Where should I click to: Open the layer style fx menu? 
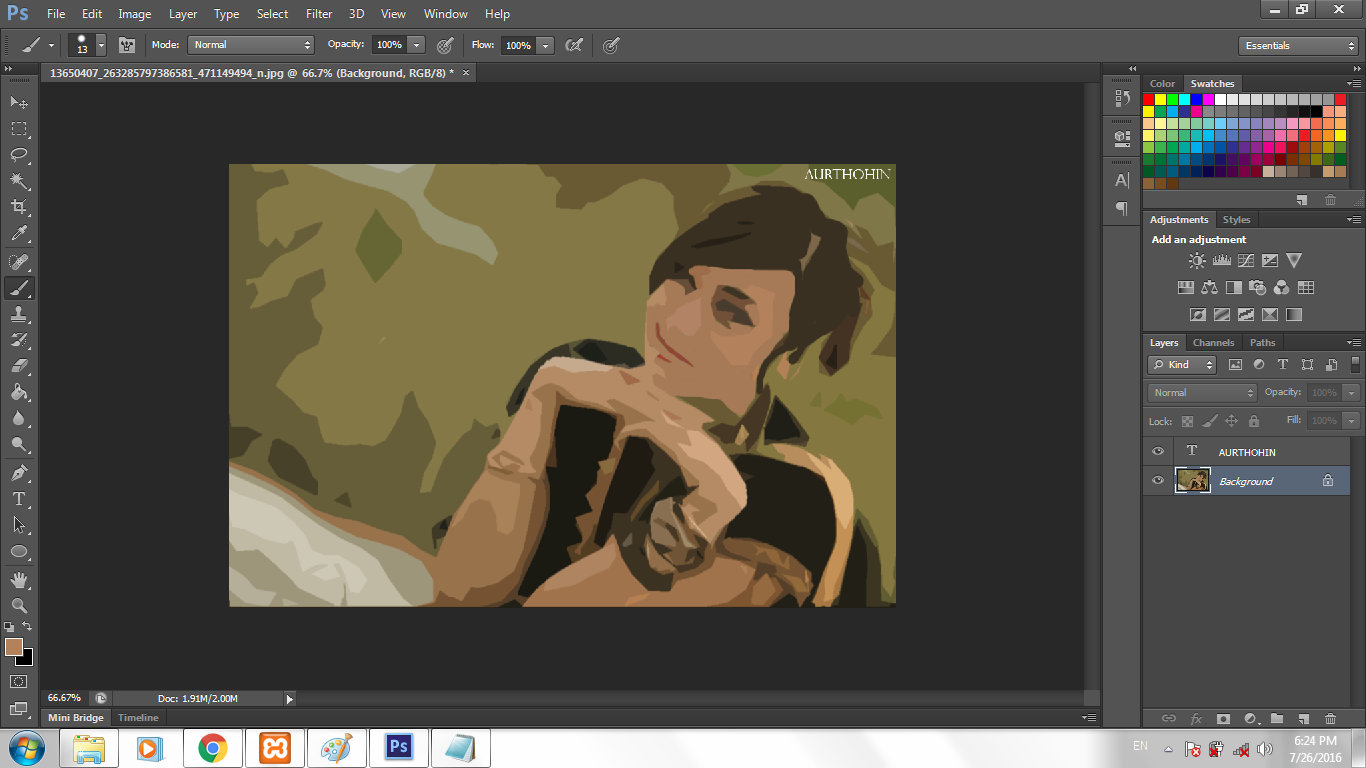click(x=1196, y=718)
